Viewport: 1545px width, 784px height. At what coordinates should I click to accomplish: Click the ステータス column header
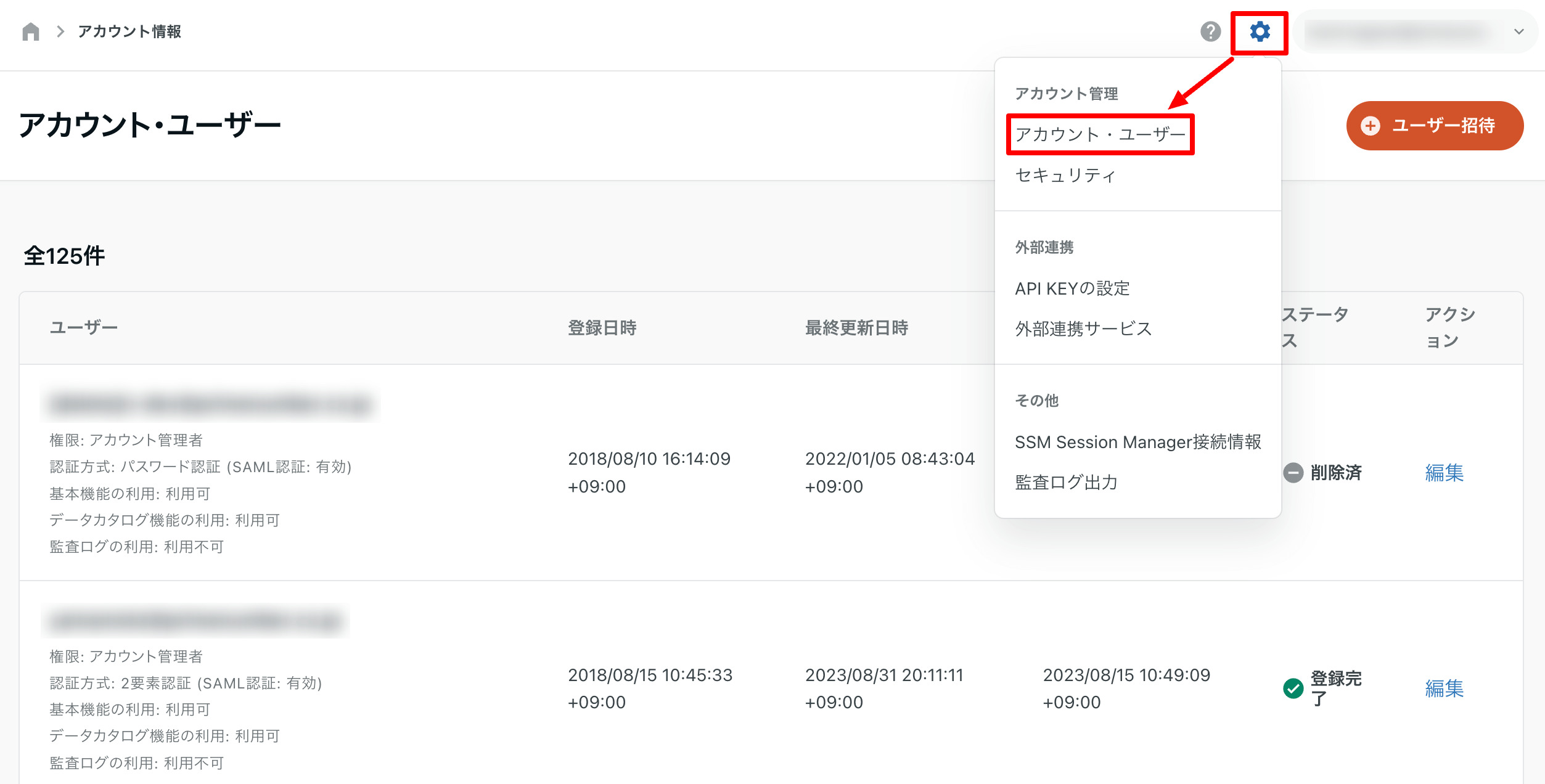[1315, 328]
